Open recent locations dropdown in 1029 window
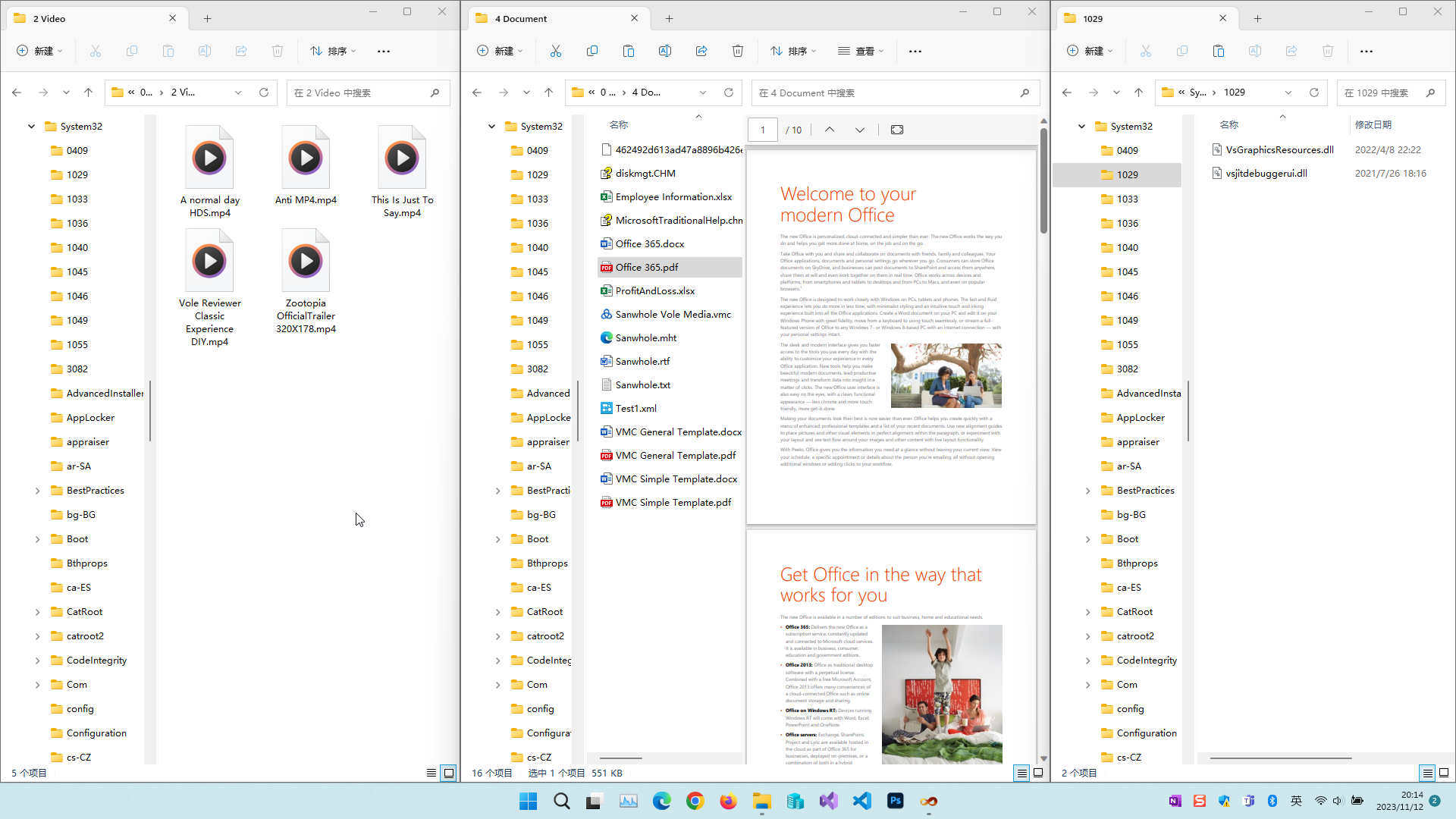1456x819 pixels. [x=1116, y=93]
